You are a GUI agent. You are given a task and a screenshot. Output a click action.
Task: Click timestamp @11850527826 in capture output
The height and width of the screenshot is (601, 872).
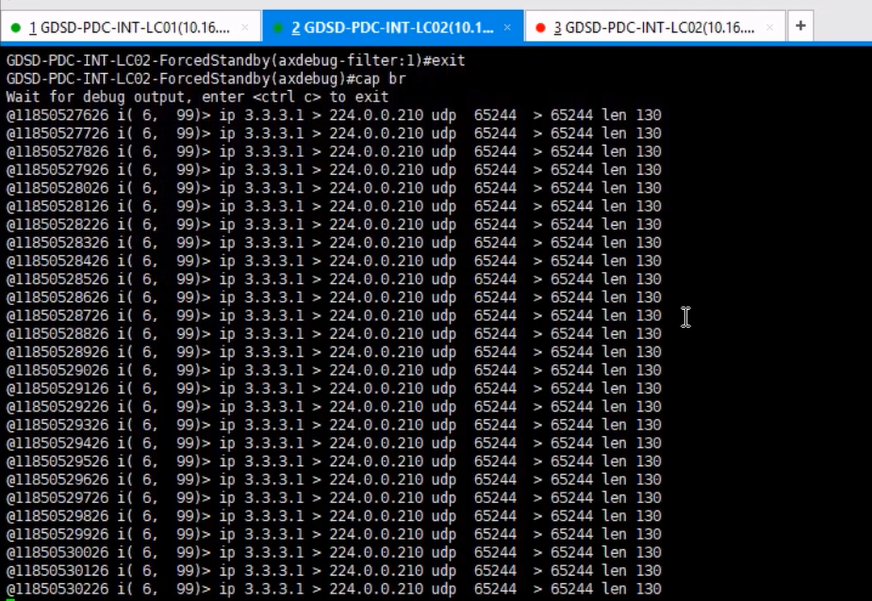tap(58, 152)
